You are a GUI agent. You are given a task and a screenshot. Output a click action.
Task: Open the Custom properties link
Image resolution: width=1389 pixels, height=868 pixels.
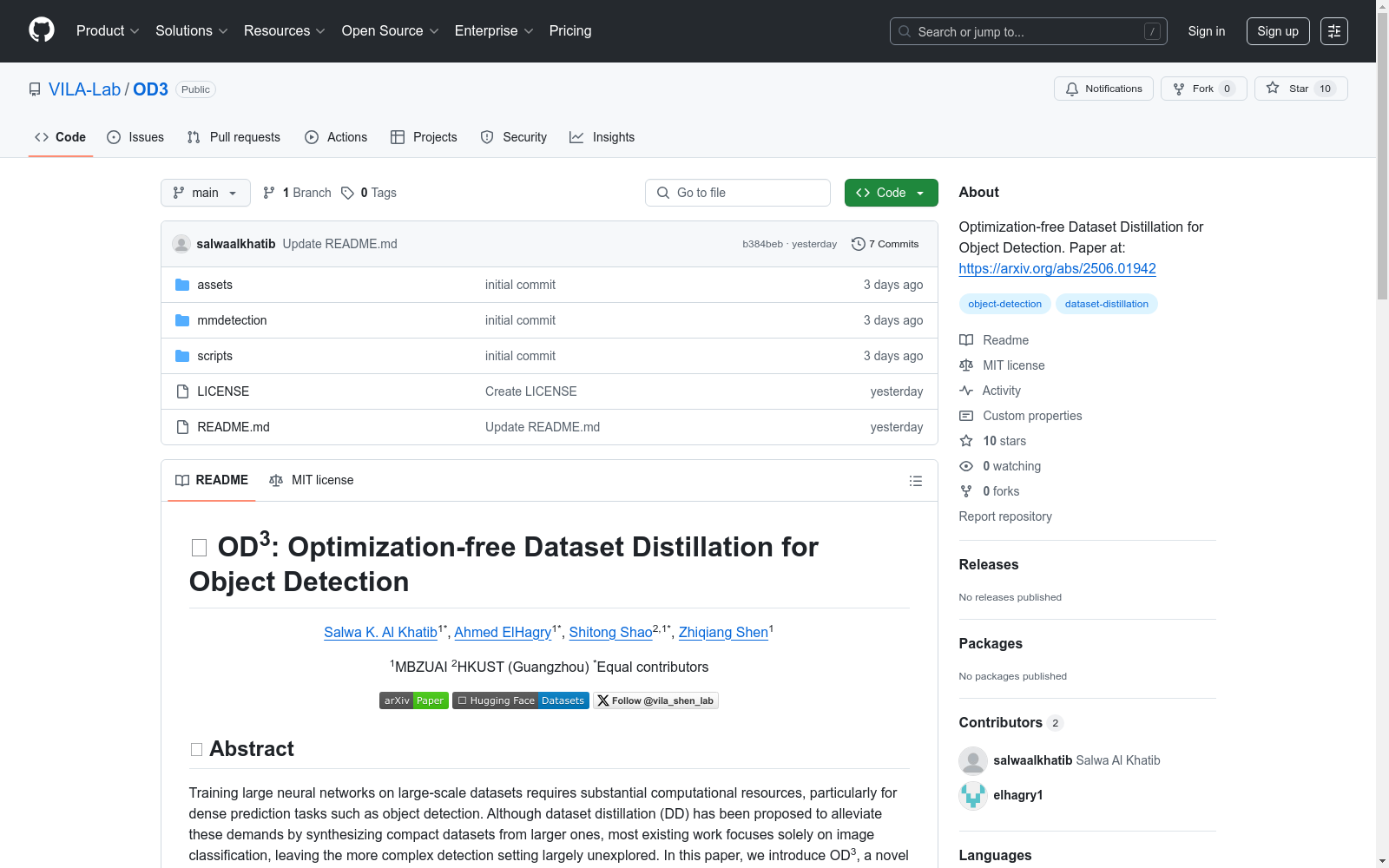click(x=1021, y=416)
